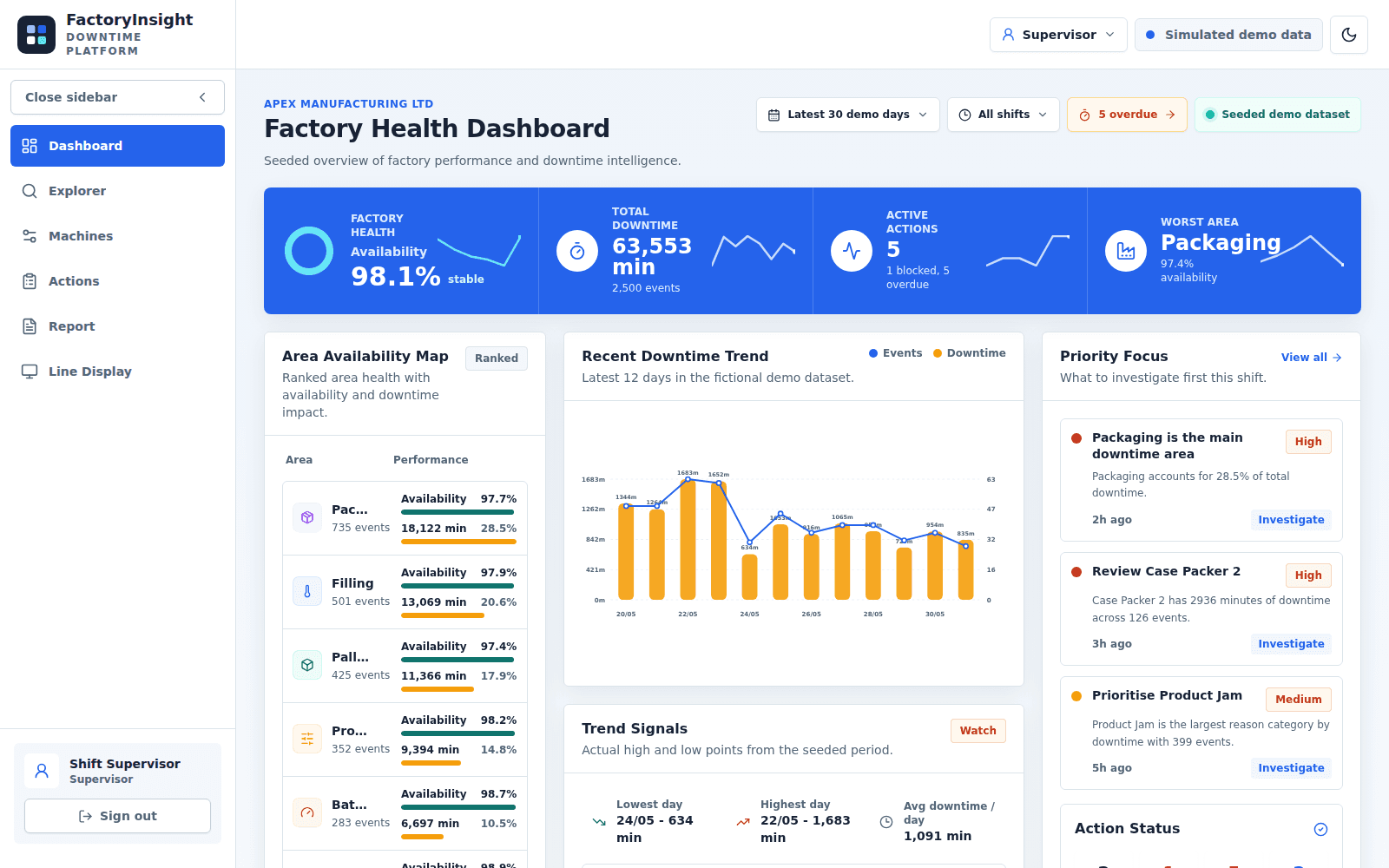This screenshot has height=868, width=1389.
Task: Click the Line Display monitor icon
Action: tap(30, 372)
